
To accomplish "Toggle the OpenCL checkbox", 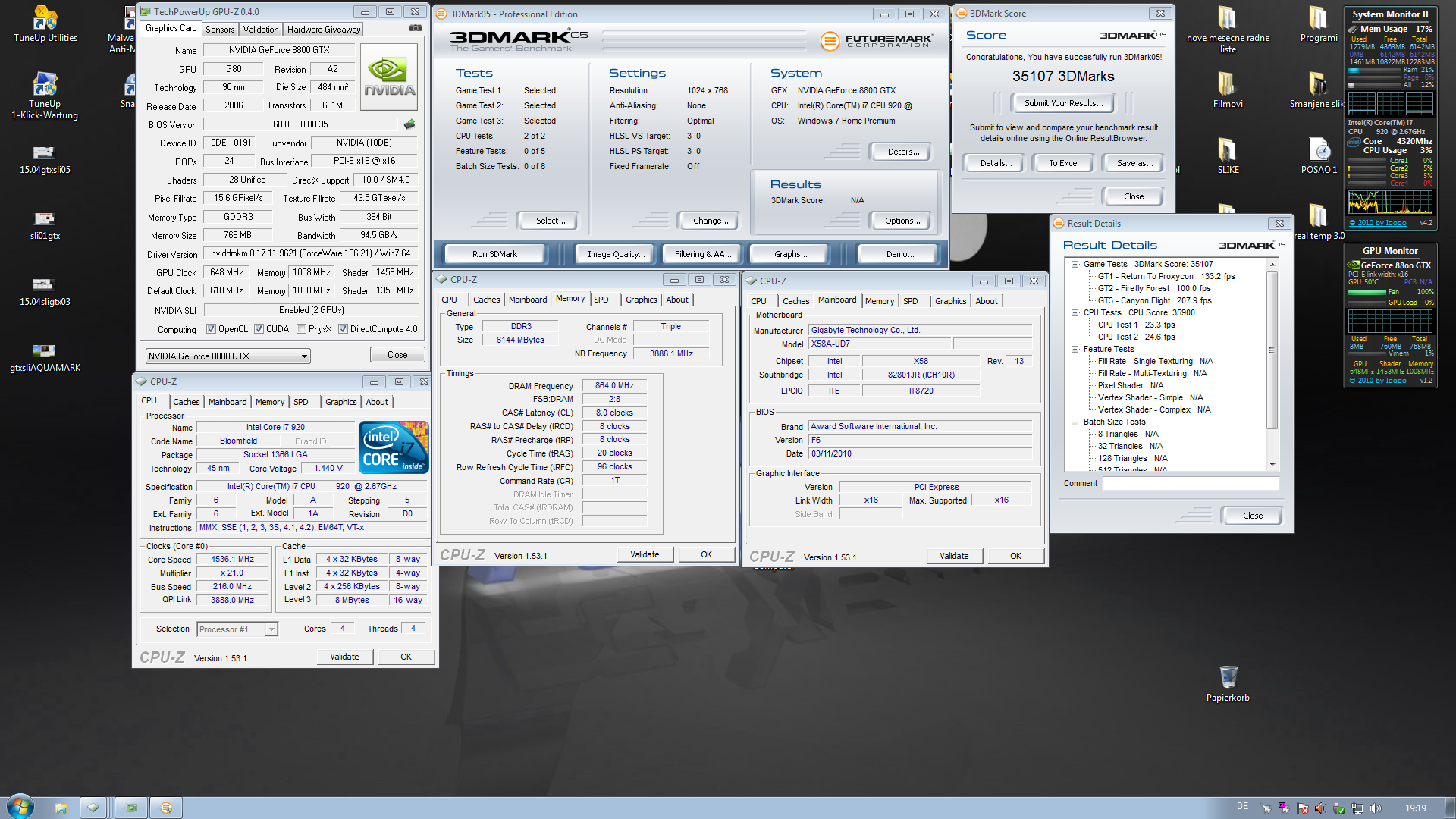I will click(x=212, y=329).
